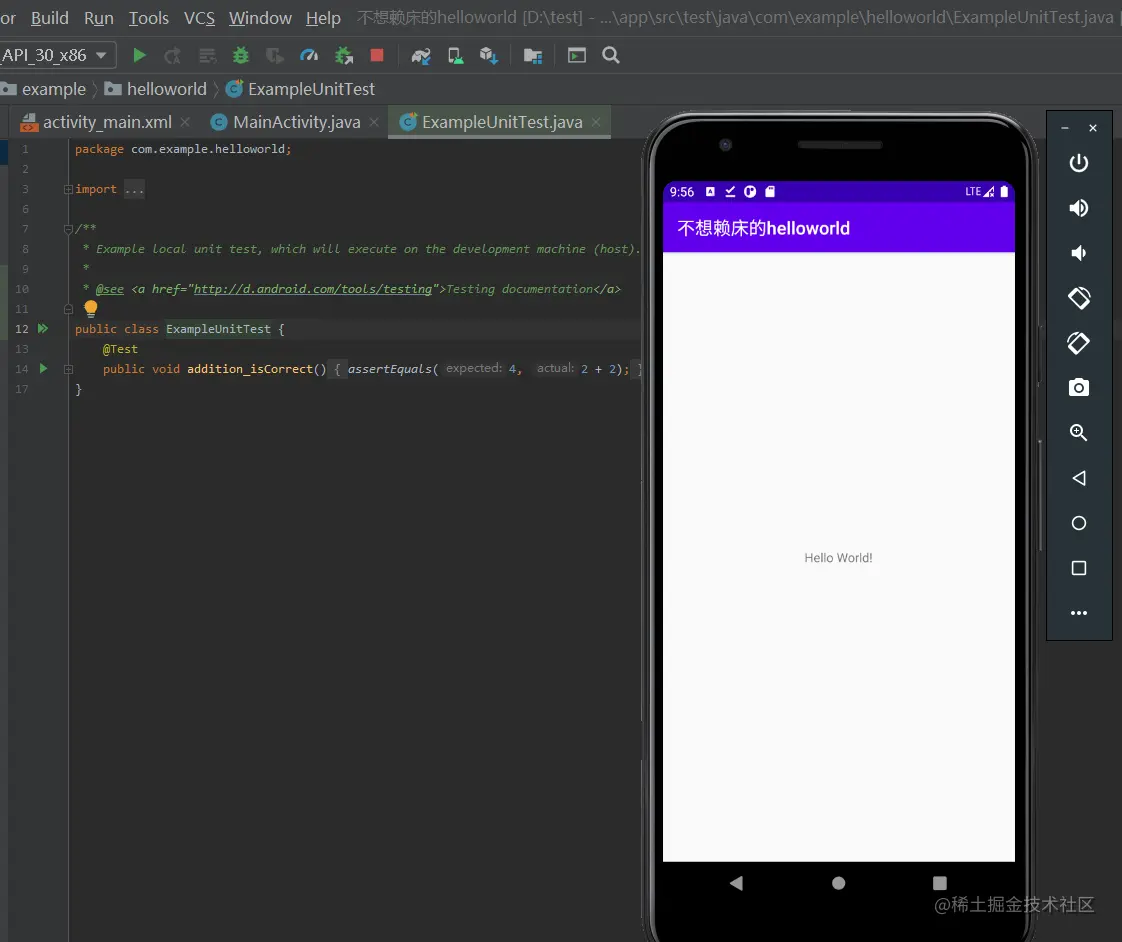
Task: Click the folded import ellipsis placeholder
Action: pos(134,190)
